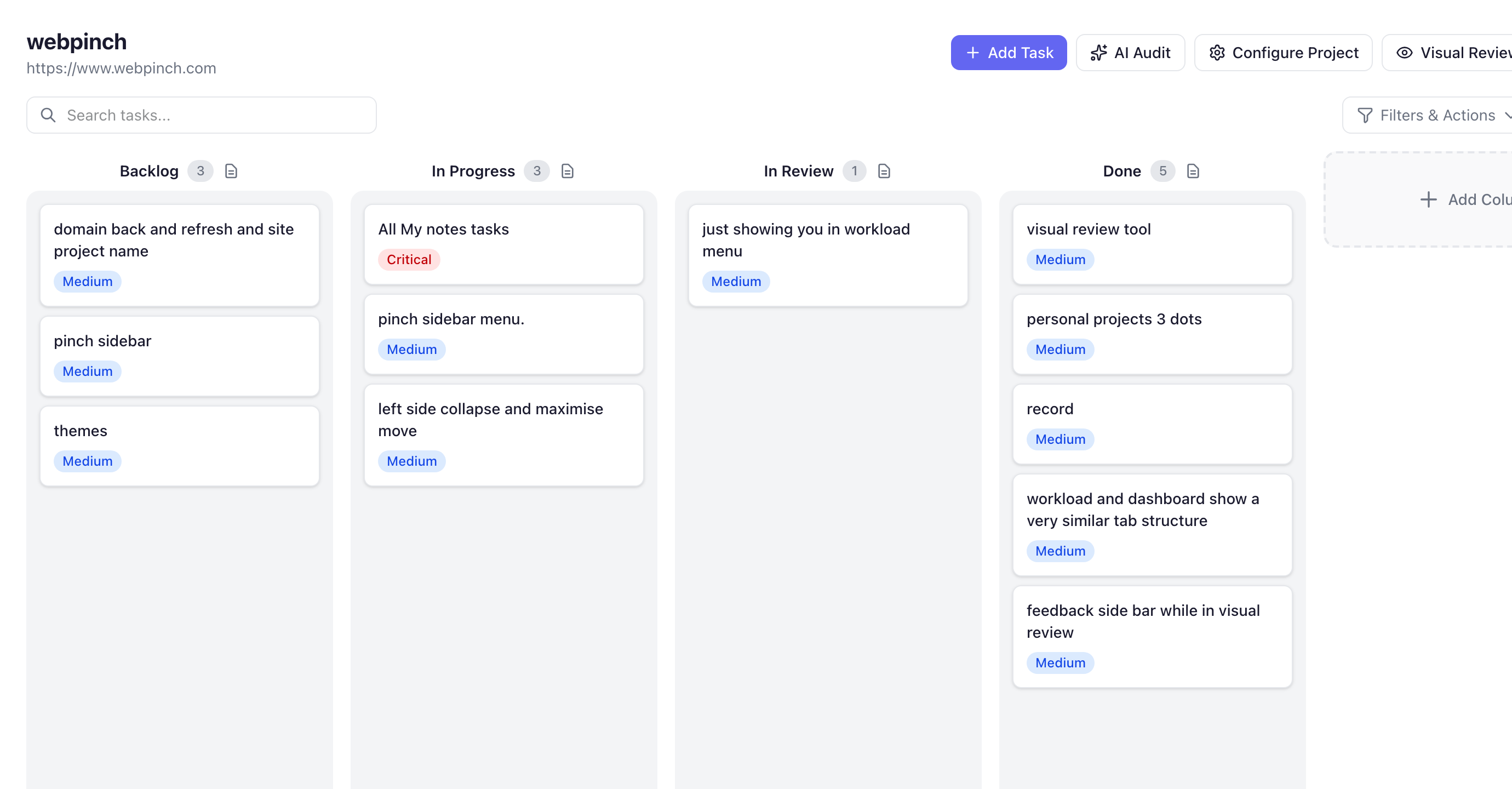Open the 'themes' task card
Screen dimensions: 1512x789
pos(180,446)
